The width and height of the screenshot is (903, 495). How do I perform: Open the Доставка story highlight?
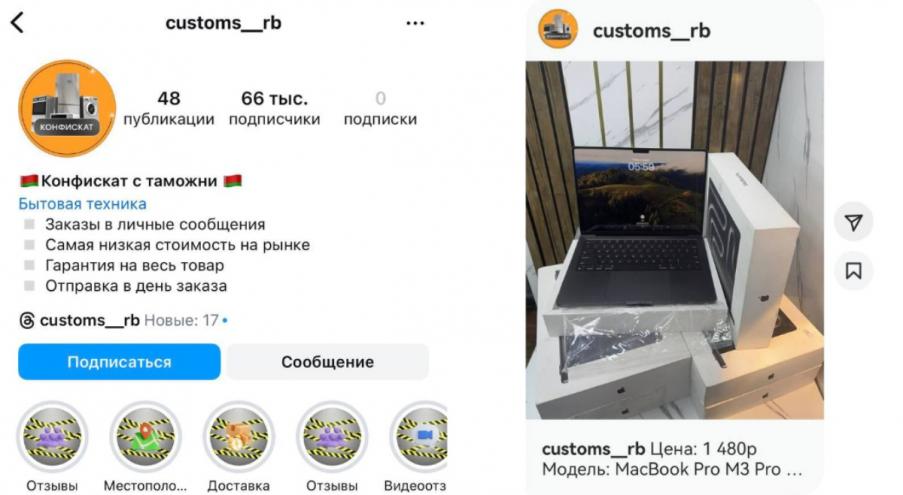(238, 437)
